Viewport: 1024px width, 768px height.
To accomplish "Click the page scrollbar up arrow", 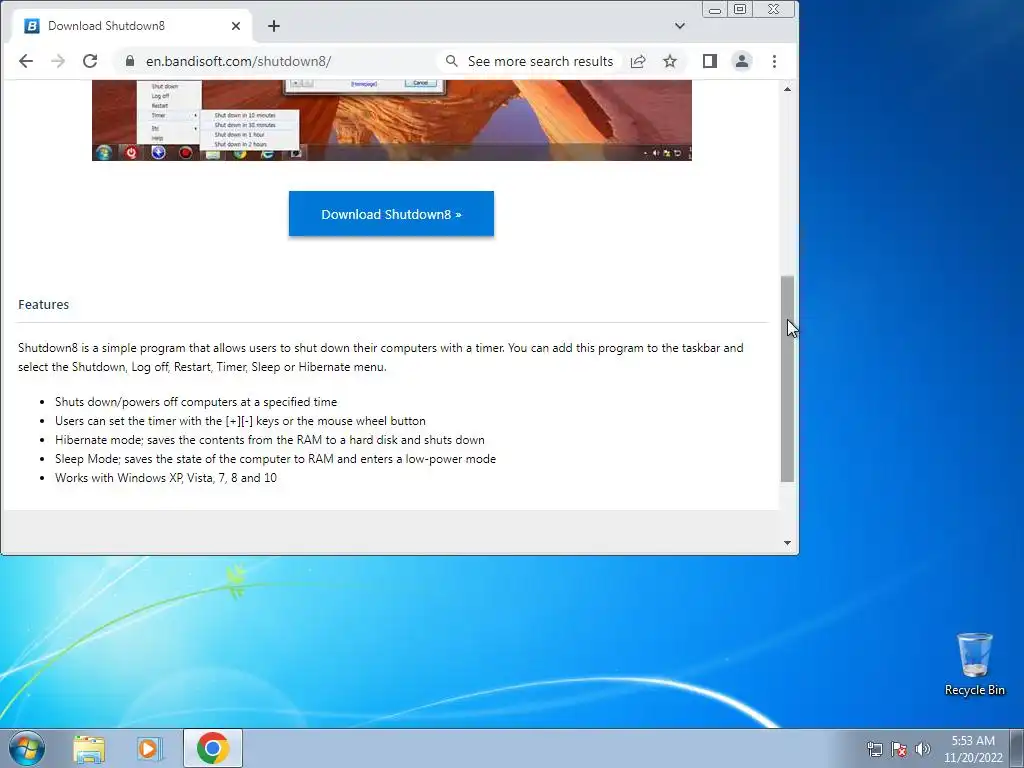I will tap(788, 89).
